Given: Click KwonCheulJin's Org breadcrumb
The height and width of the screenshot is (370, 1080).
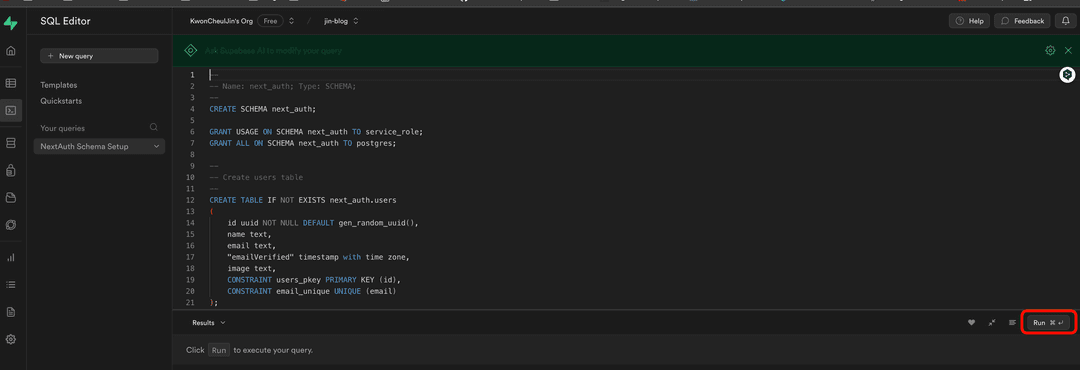Looking at the screenshot, I should tap(222, 21).
